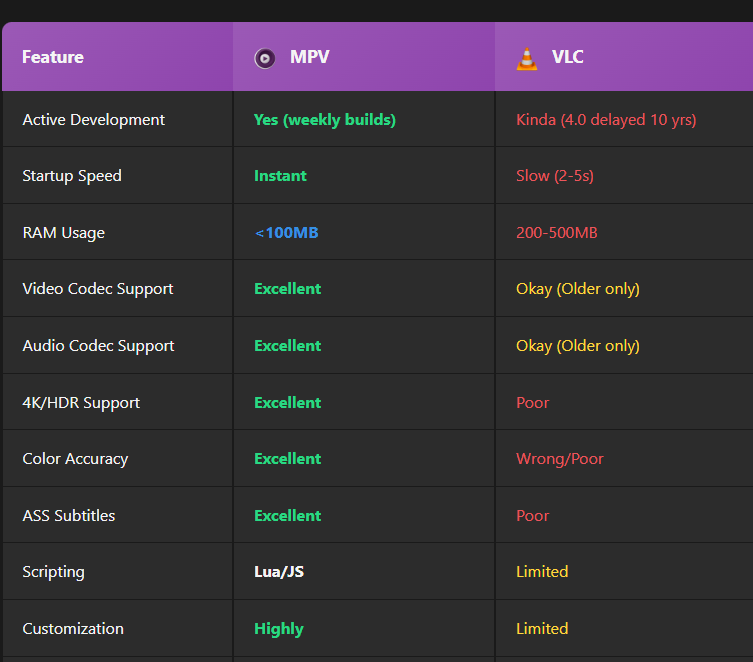
Task: Click the 'Yes (weekly builds)' cell
Action: coord(325,120)
